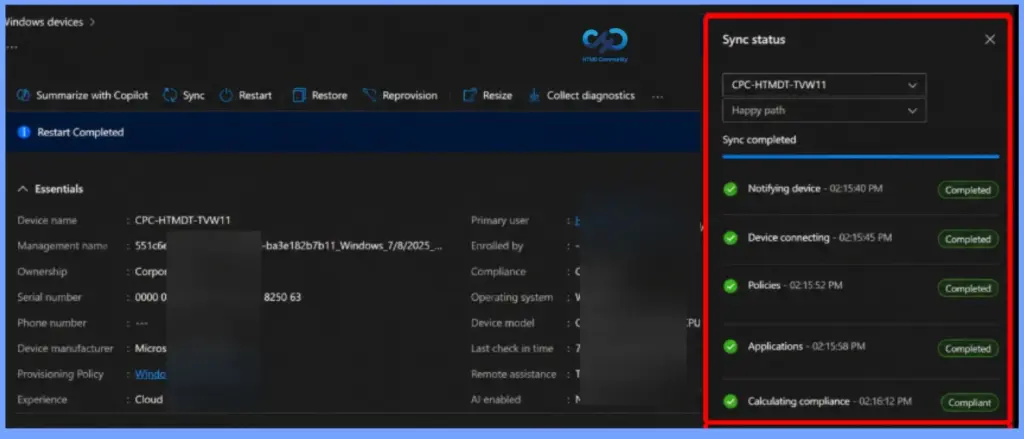This screenshot has height=439, width=1024.
Task: Click the Device model field label
Action: (503, 323)
